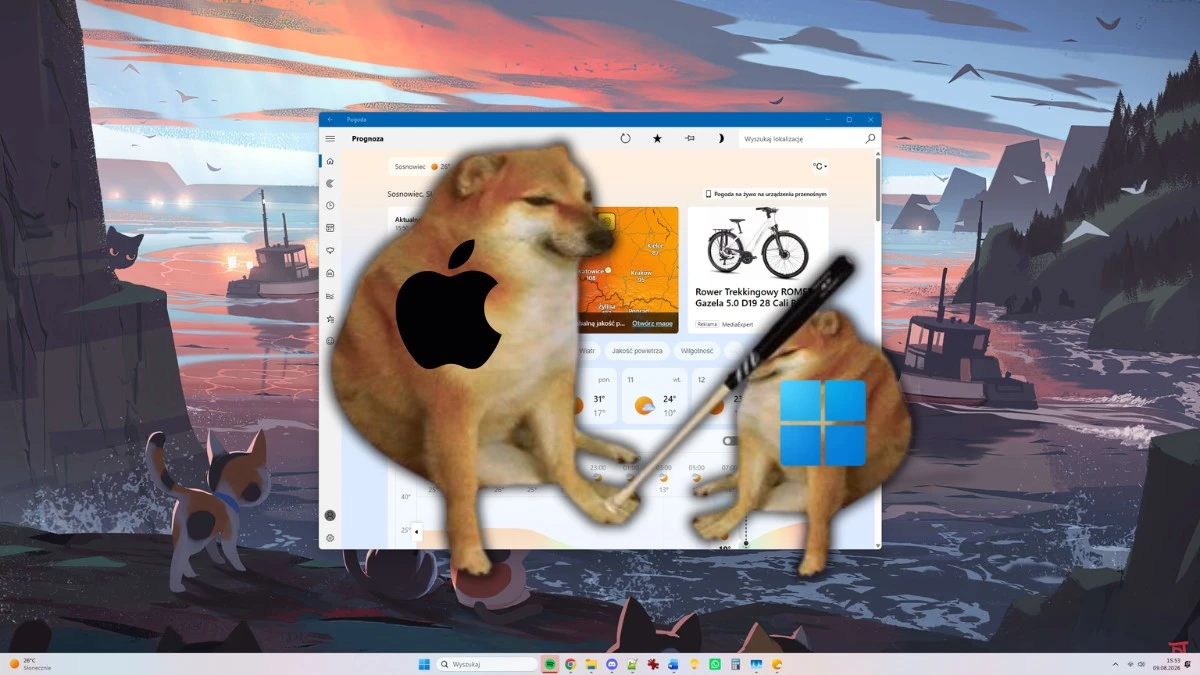Viewport: 1200px width, 675px height.
Task: Select the Wilgotność tab
Action: [x=696, y=351]
